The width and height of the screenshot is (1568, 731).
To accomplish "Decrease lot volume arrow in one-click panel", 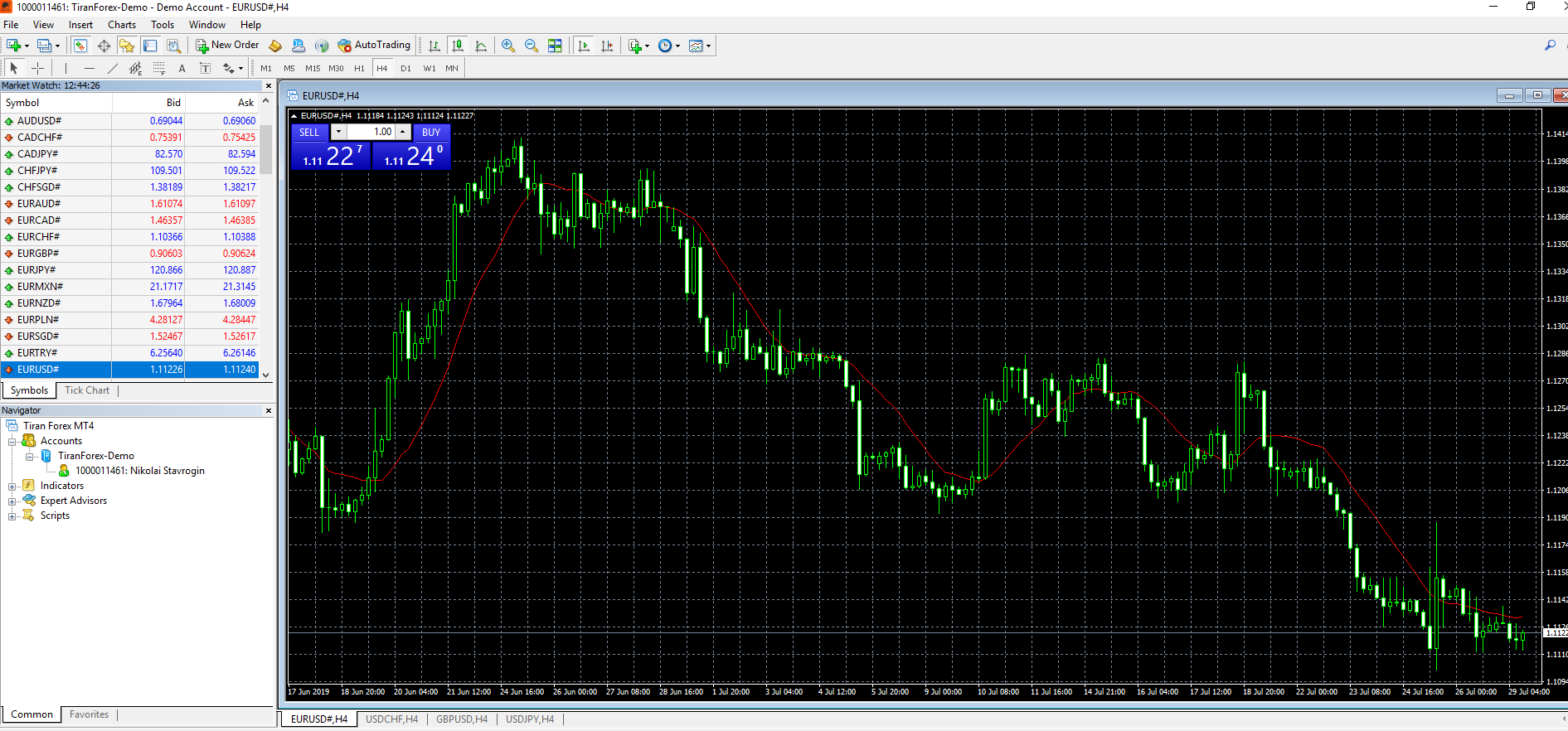I will [x=338, y=132].
